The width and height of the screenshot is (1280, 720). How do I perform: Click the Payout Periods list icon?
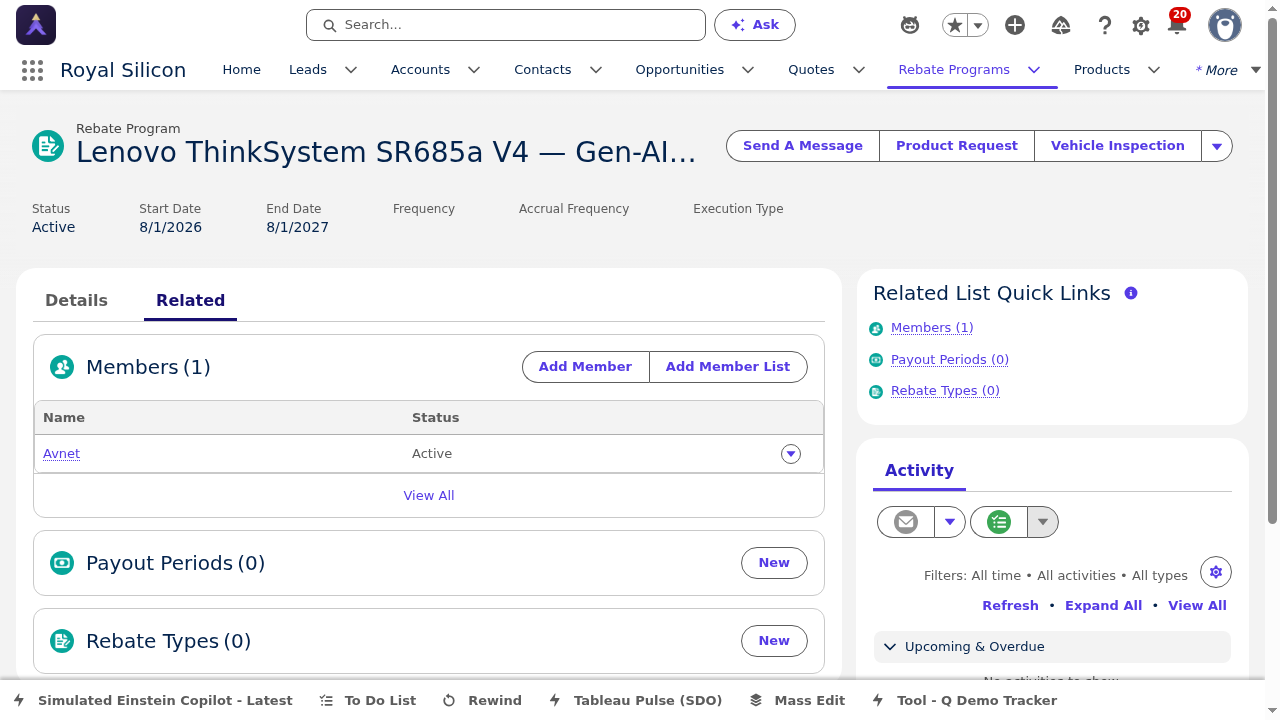pos(62,563)
